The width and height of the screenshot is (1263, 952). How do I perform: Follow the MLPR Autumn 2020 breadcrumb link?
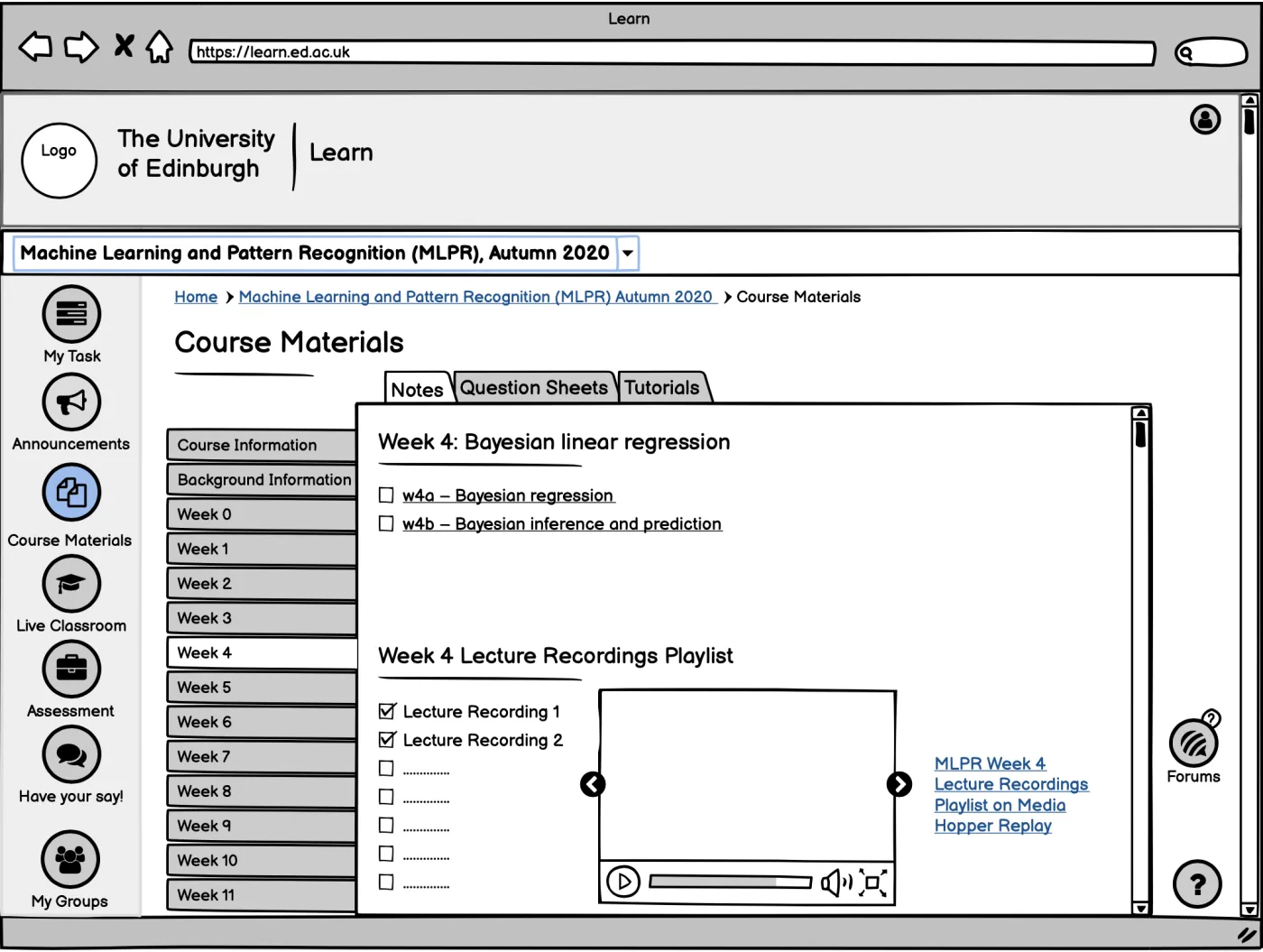point(477,297)
